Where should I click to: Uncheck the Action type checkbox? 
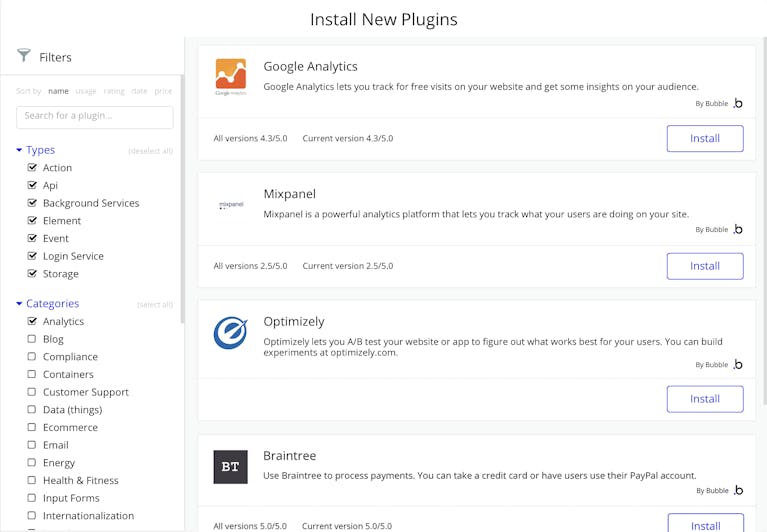click(x=32, y=167)
